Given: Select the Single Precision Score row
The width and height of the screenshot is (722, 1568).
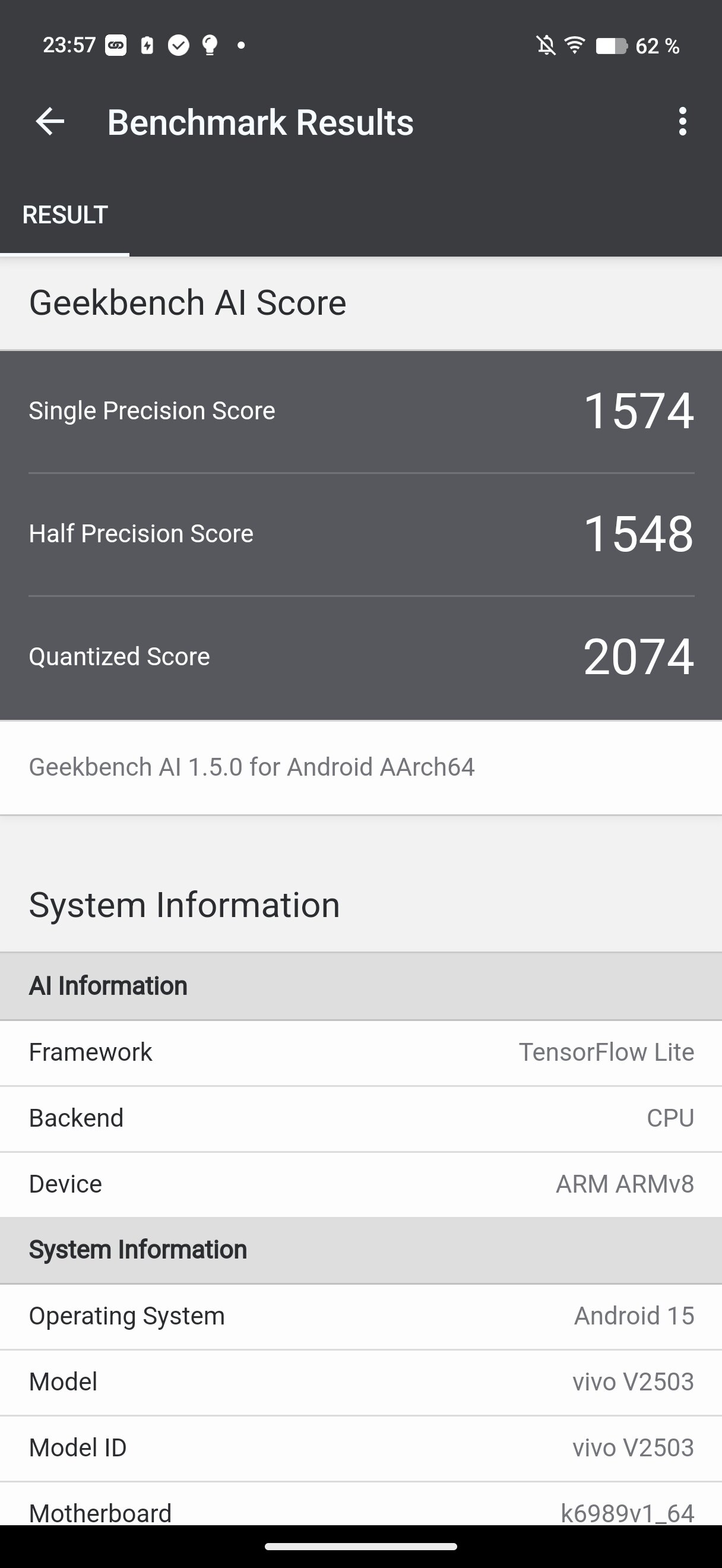Looking at the screenshot, I should (360, 411).
